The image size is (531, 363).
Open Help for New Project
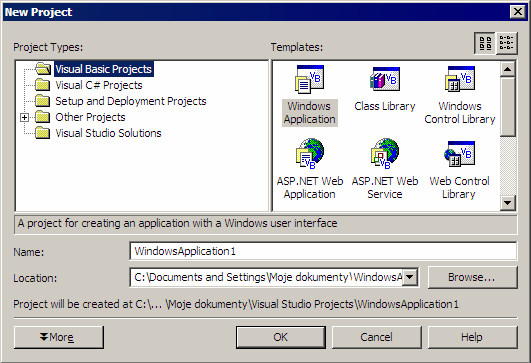click(x=472, y=337)
